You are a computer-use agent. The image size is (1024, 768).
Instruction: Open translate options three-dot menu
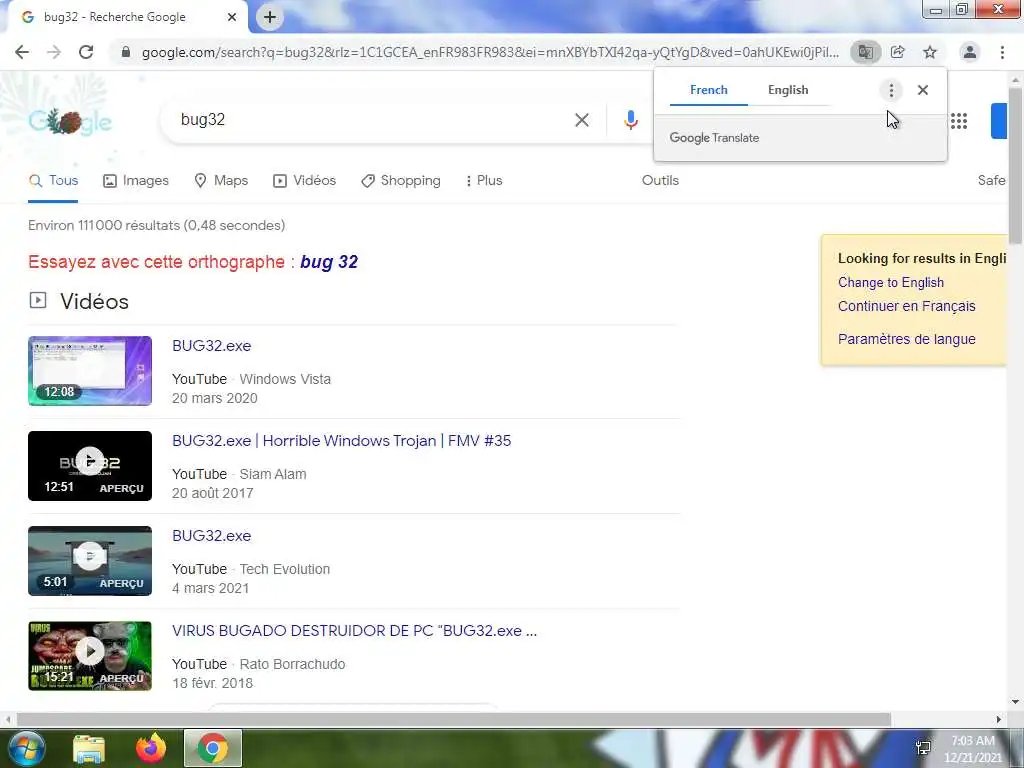pos(891,90)
